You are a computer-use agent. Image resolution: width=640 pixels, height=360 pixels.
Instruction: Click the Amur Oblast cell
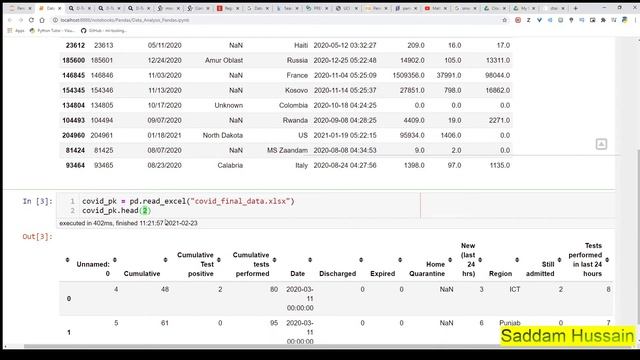click(224, 60)
